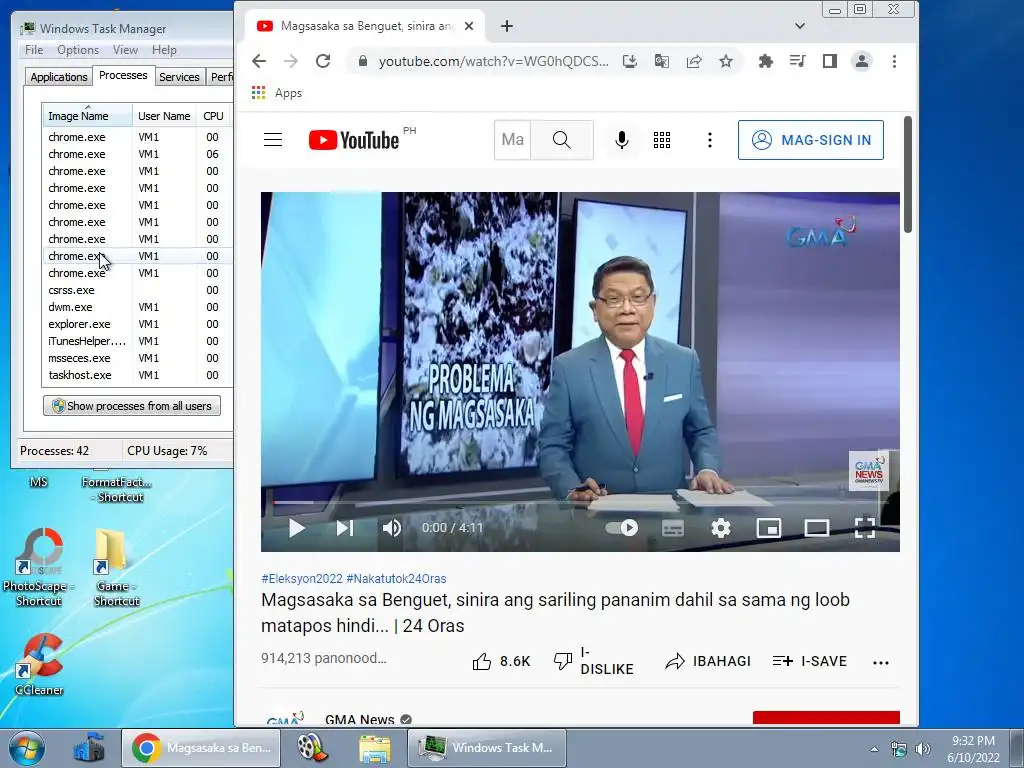Click the video progress bar
Viewport: 1024px width, 768px height.
[x=580, y=504]
